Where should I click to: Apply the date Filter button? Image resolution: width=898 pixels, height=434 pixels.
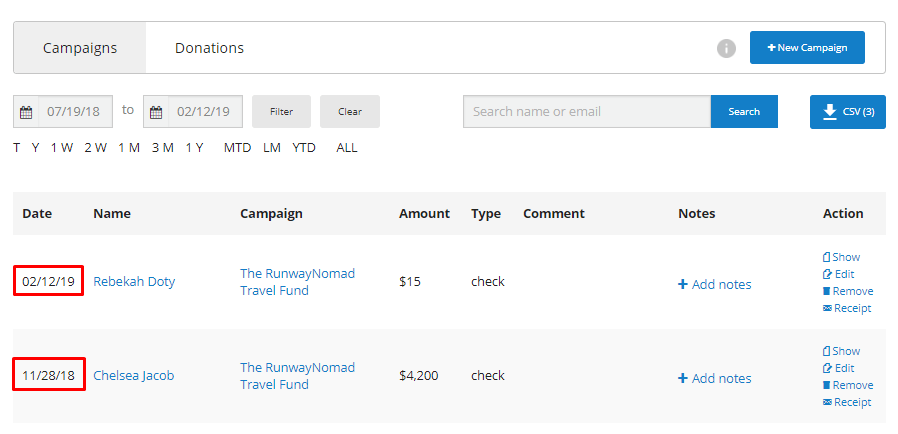281,112
